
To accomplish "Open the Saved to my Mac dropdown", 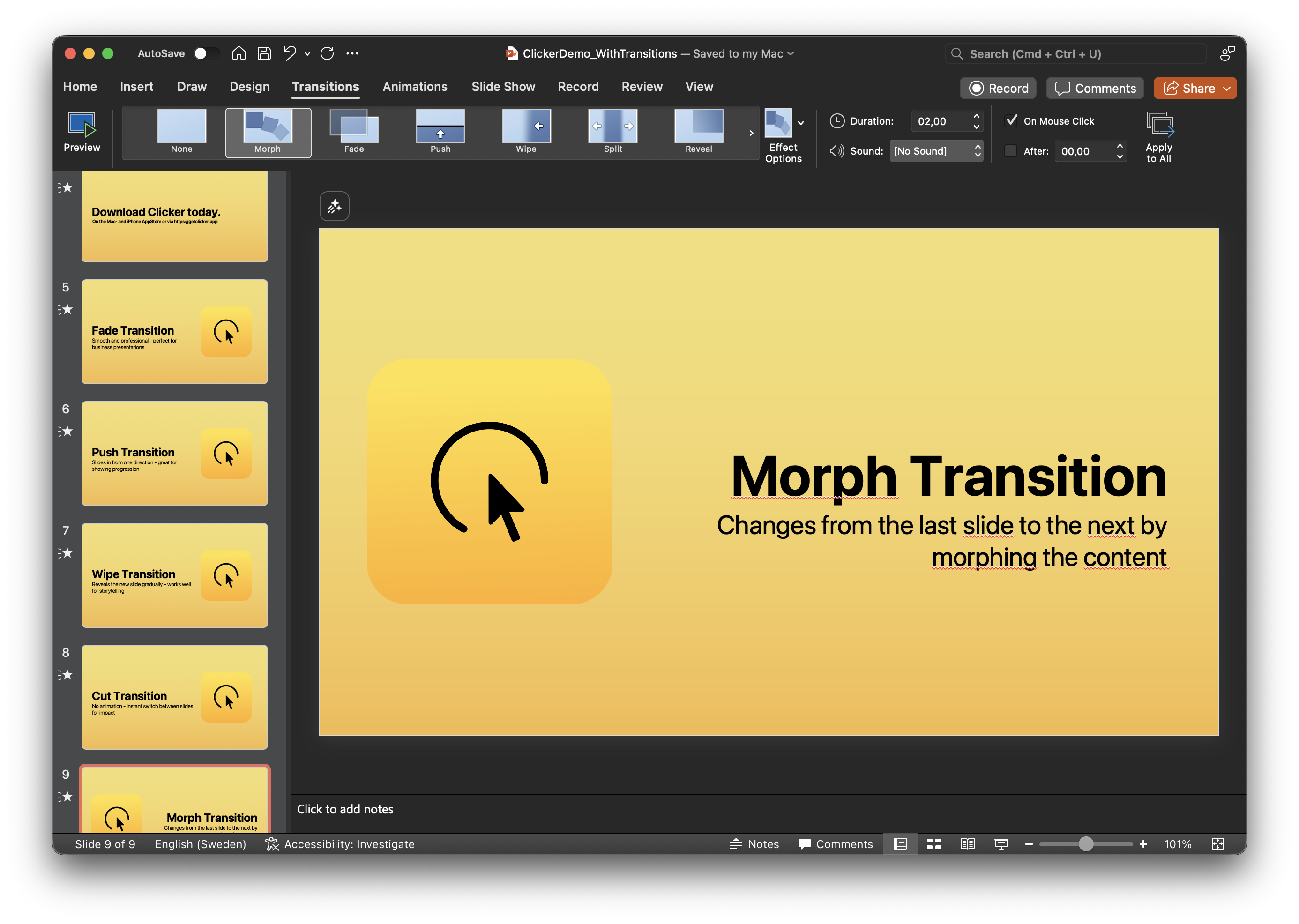I will 791,53.
